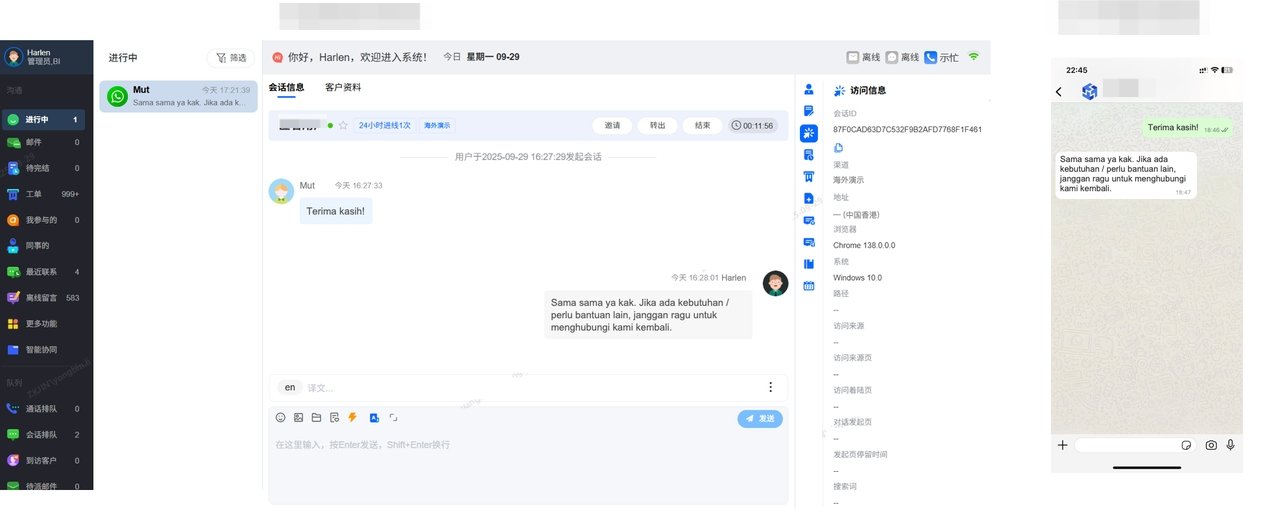Open the calendar icon in right sidebar
This screenshot has width=1280, height=525.
click(809, 286)
